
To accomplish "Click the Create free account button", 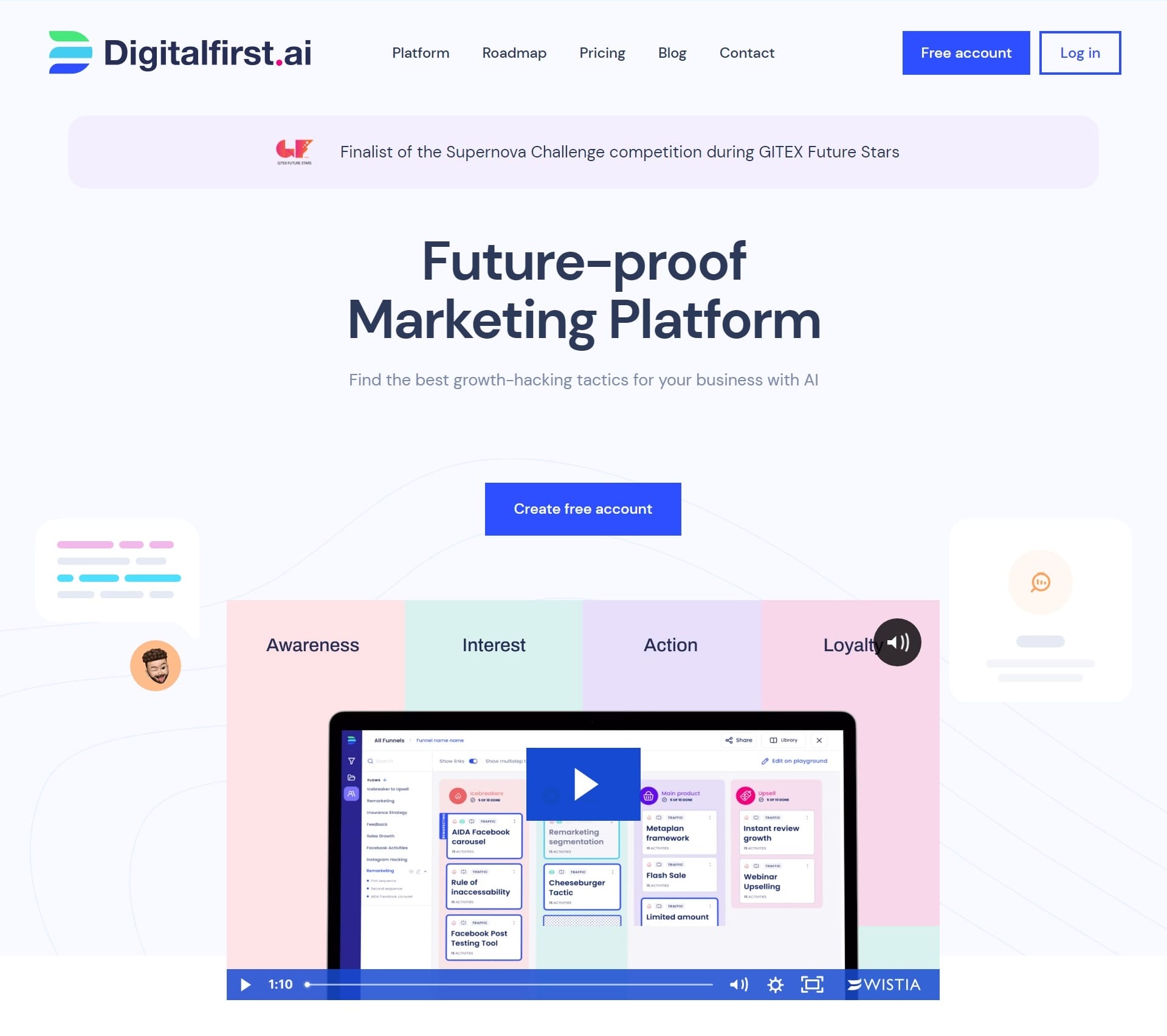I will tap(583, 509).
